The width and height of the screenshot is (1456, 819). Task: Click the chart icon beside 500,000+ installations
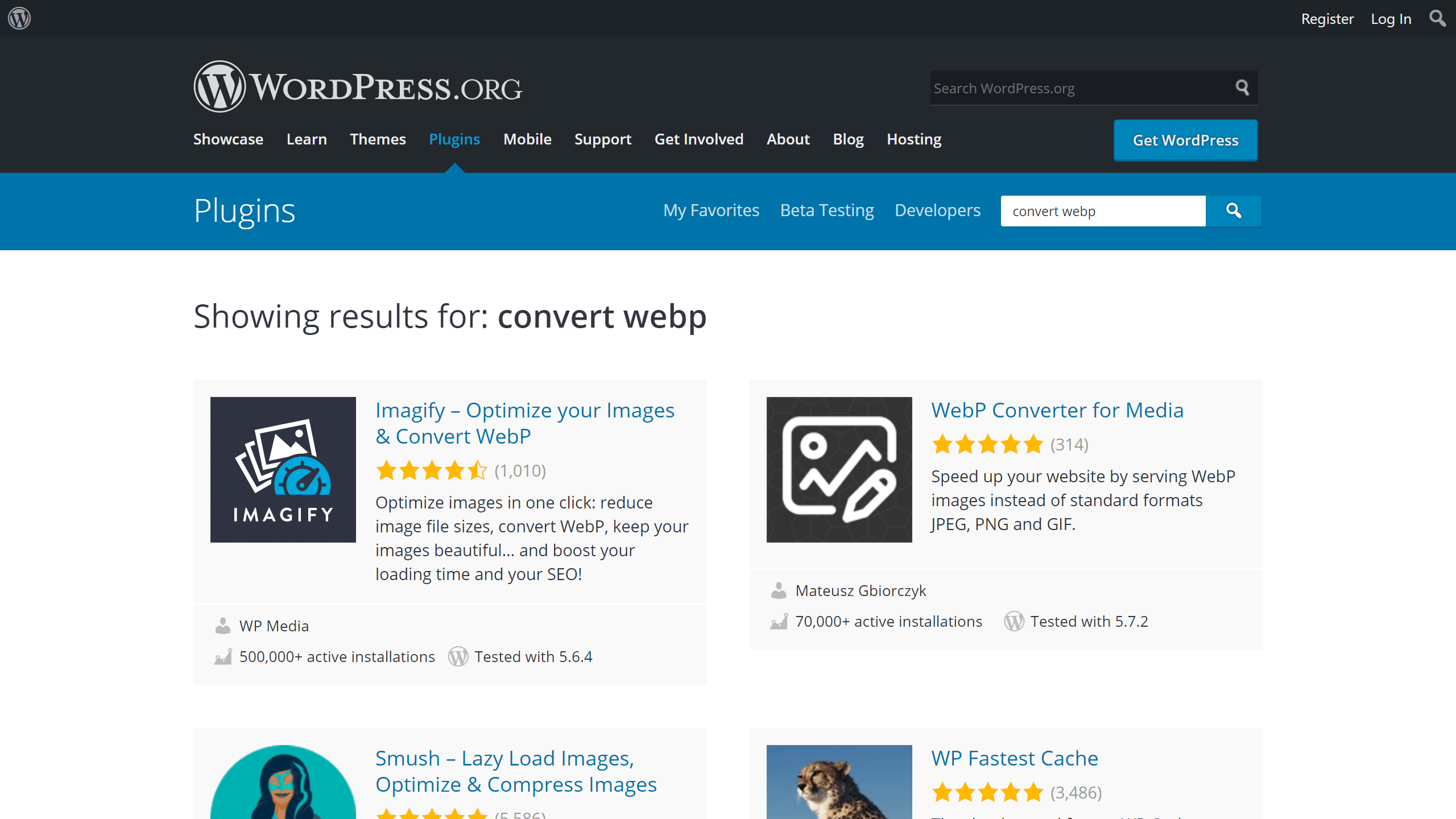coord(223,656)
